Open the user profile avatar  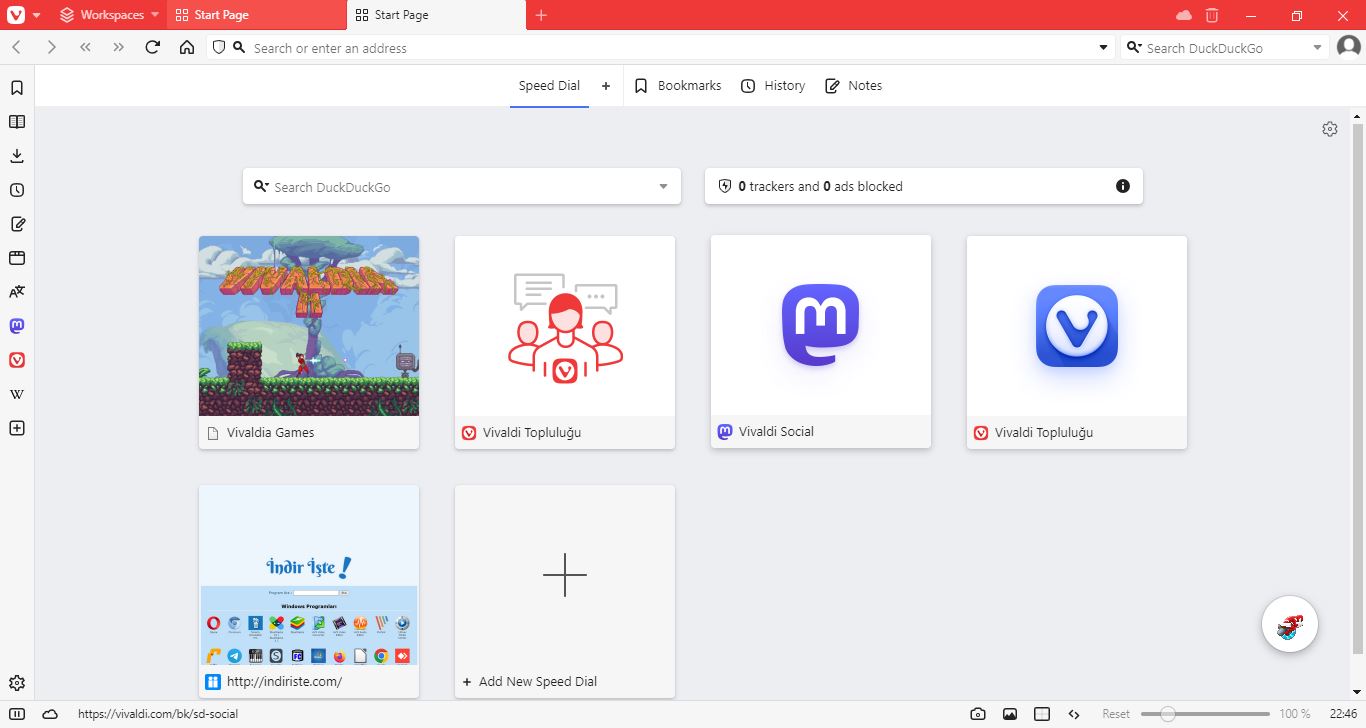[1348, 47]
